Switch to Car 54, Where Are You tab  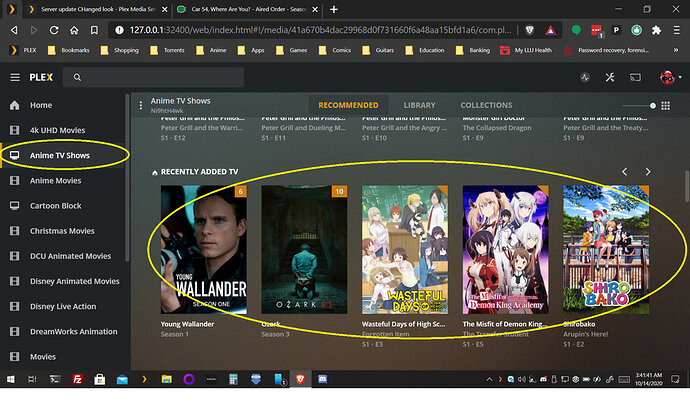point(247,9)
